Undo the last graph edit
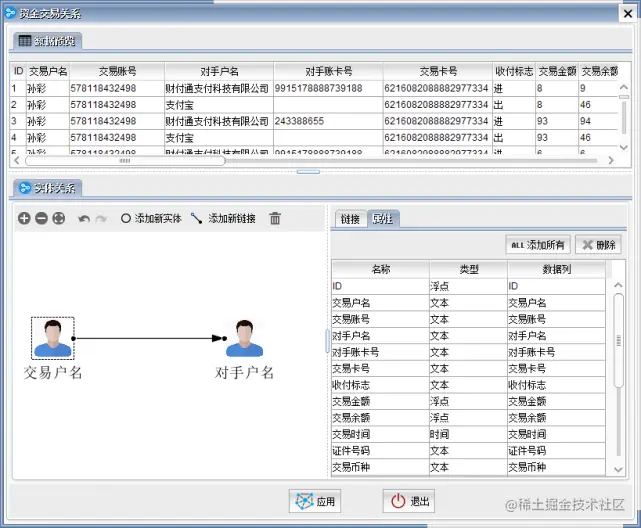This screenshot has width=641, height=528. [x=84, y=219]
